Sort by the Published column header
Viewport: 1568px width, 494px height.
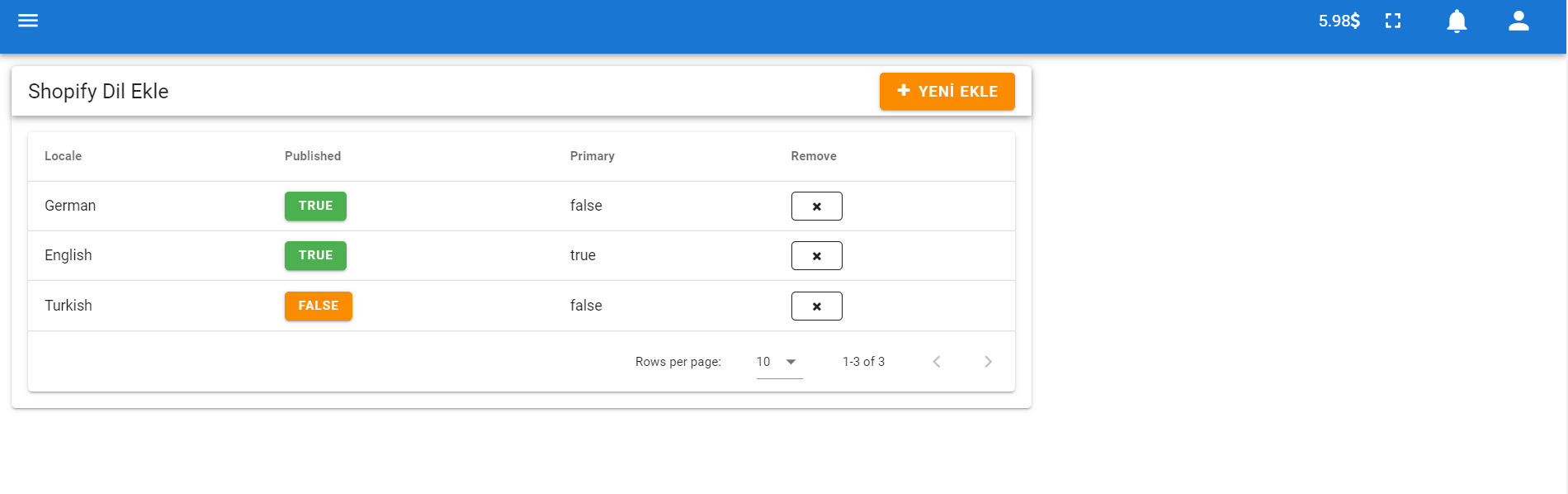click(313, 156)
